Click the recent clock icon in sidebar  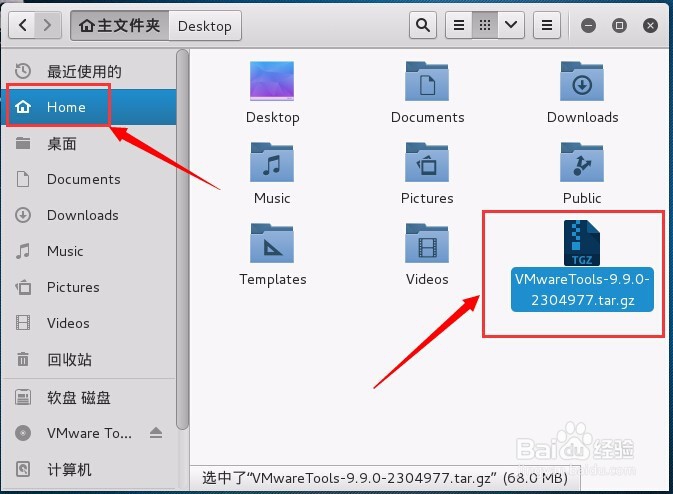(x=23, y=71)
